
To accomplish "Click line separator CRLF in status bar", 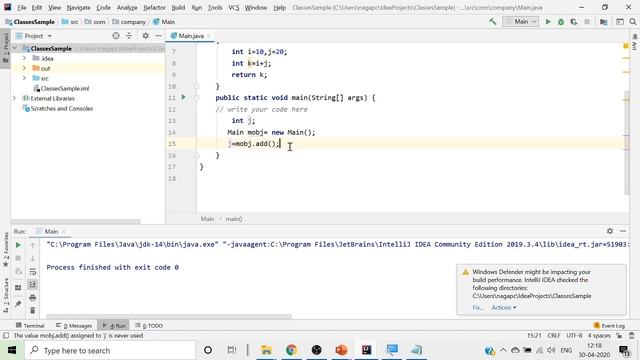I will pos(554,336).
